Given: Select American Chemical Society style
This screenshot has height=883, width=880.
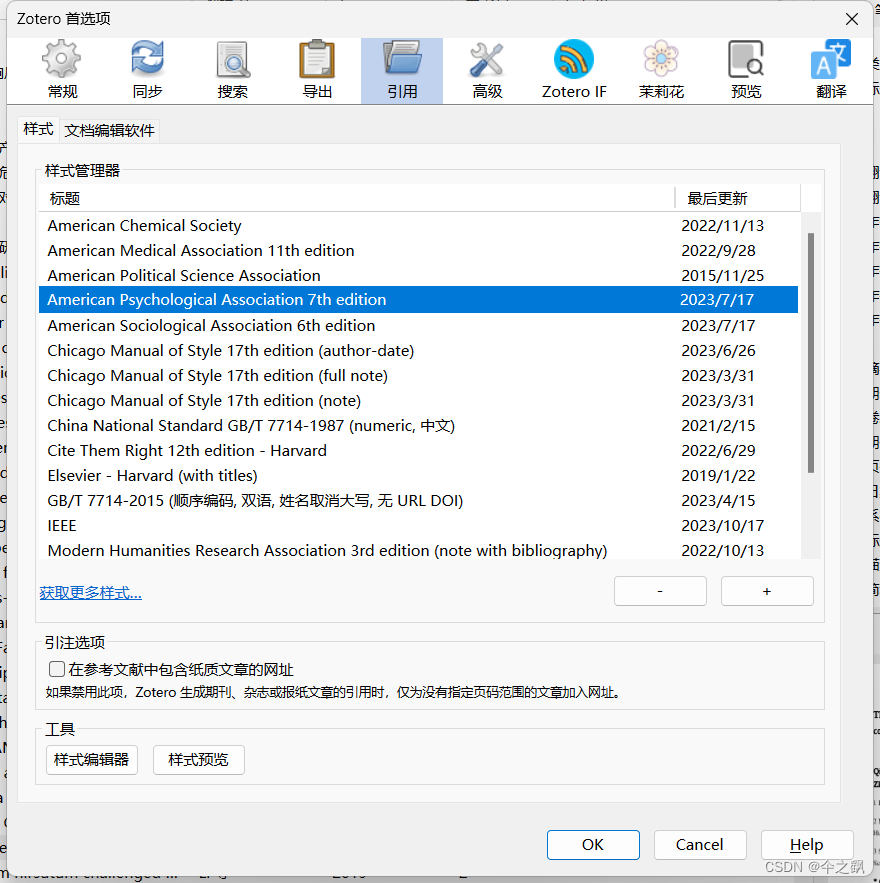Looking at the screenshot, I should coord(418,225).
